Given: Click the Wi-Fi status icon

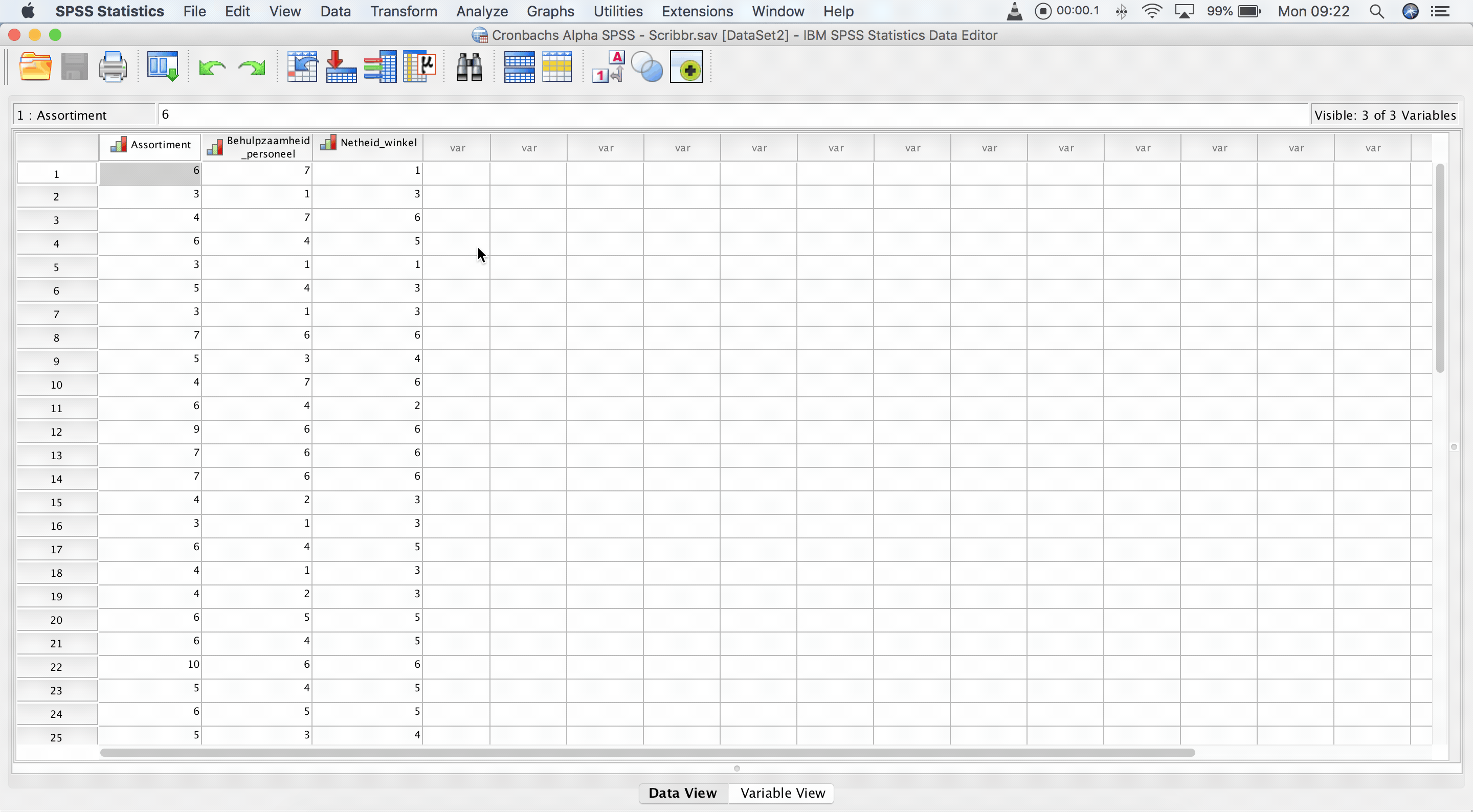Looking at the screenshot, I should [1152, 11].
